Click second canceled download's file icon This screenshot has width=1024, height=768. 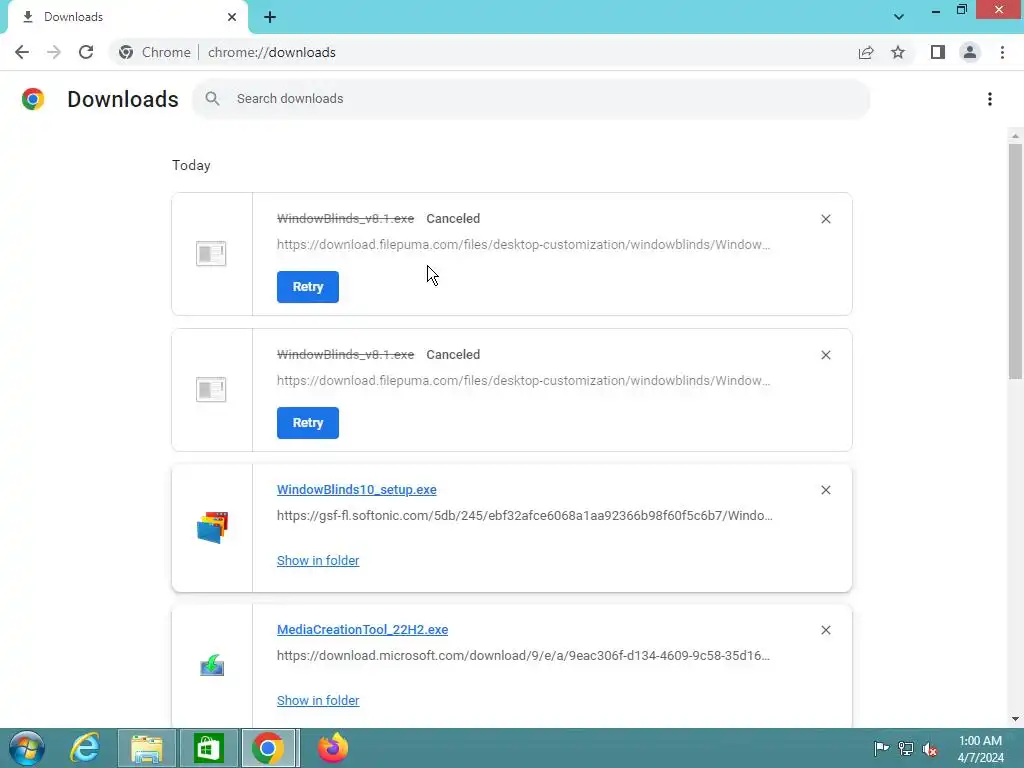(211, 389)
